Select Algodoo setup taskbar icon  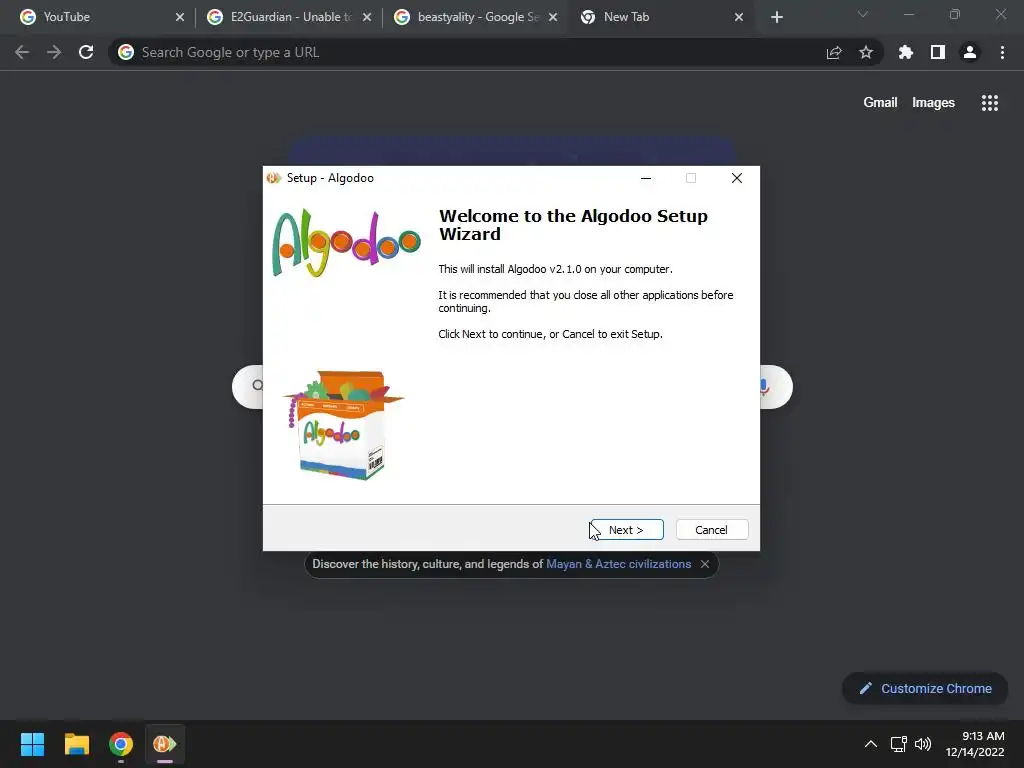pyautogui.click(x=165, y=744)
